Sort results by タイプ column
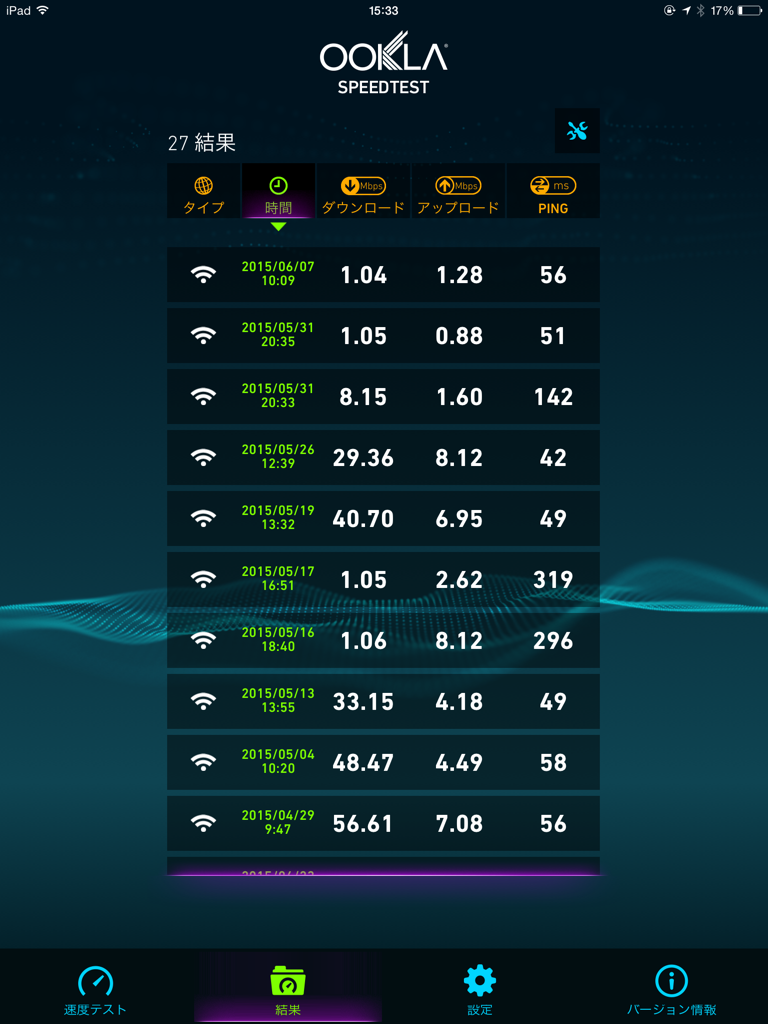 204,191
